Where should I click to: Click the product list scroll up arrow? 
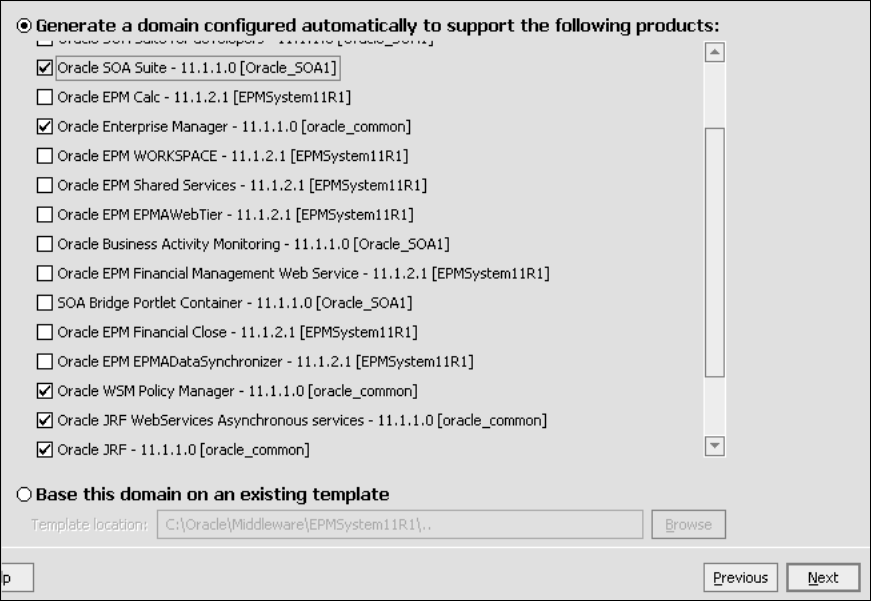click(714, 52)
